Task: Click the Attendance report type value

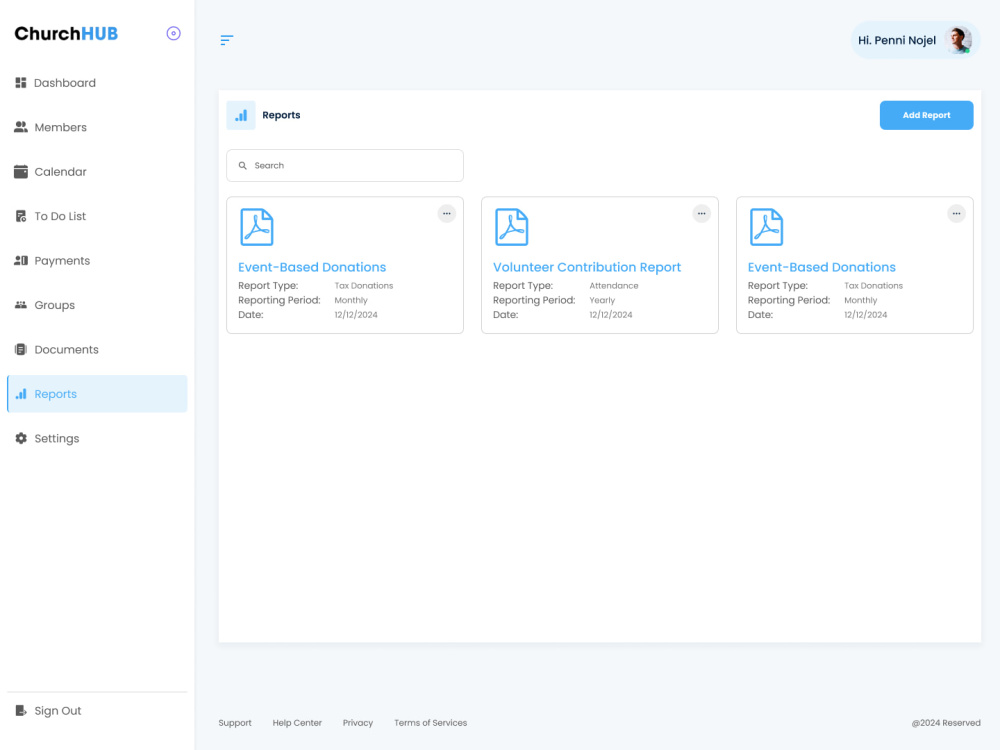Action: [x=614, y=286]
